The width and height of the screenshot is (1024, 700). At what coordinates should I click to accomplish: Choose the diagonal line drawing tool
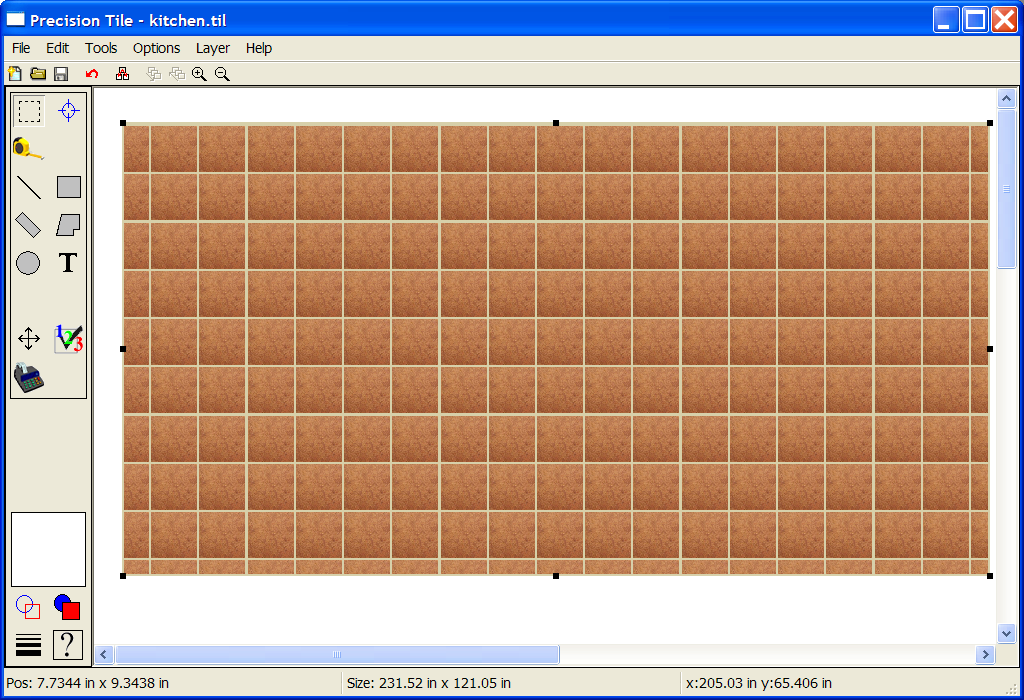tap(29, 187)
